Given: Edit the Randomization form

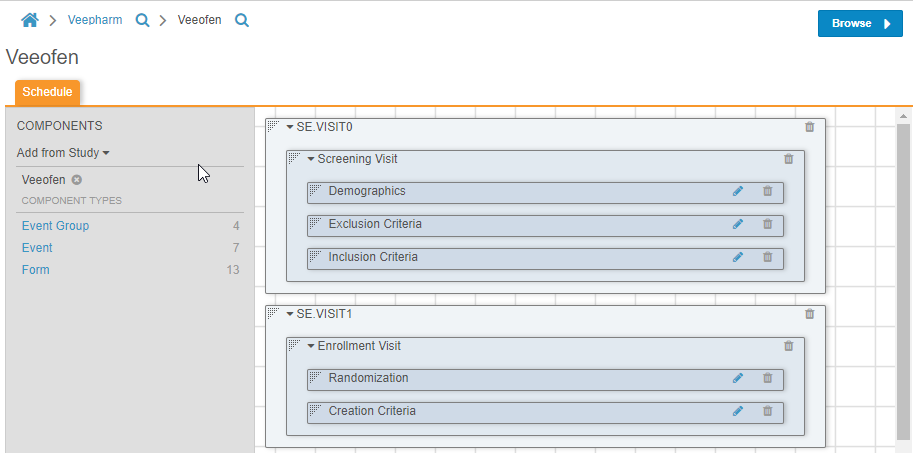Looking at the screenshot, I should tap(738, 379).
